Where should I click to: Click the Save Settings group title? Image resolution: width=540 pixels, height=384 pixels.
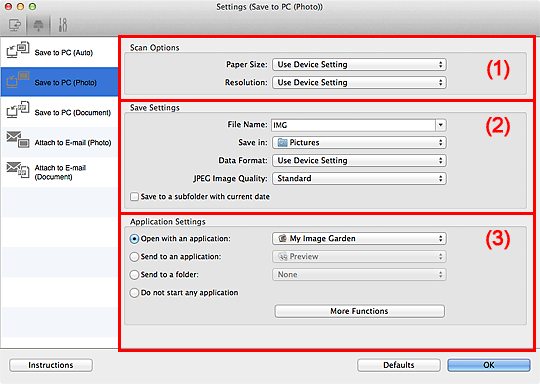[x=155, y=108]
